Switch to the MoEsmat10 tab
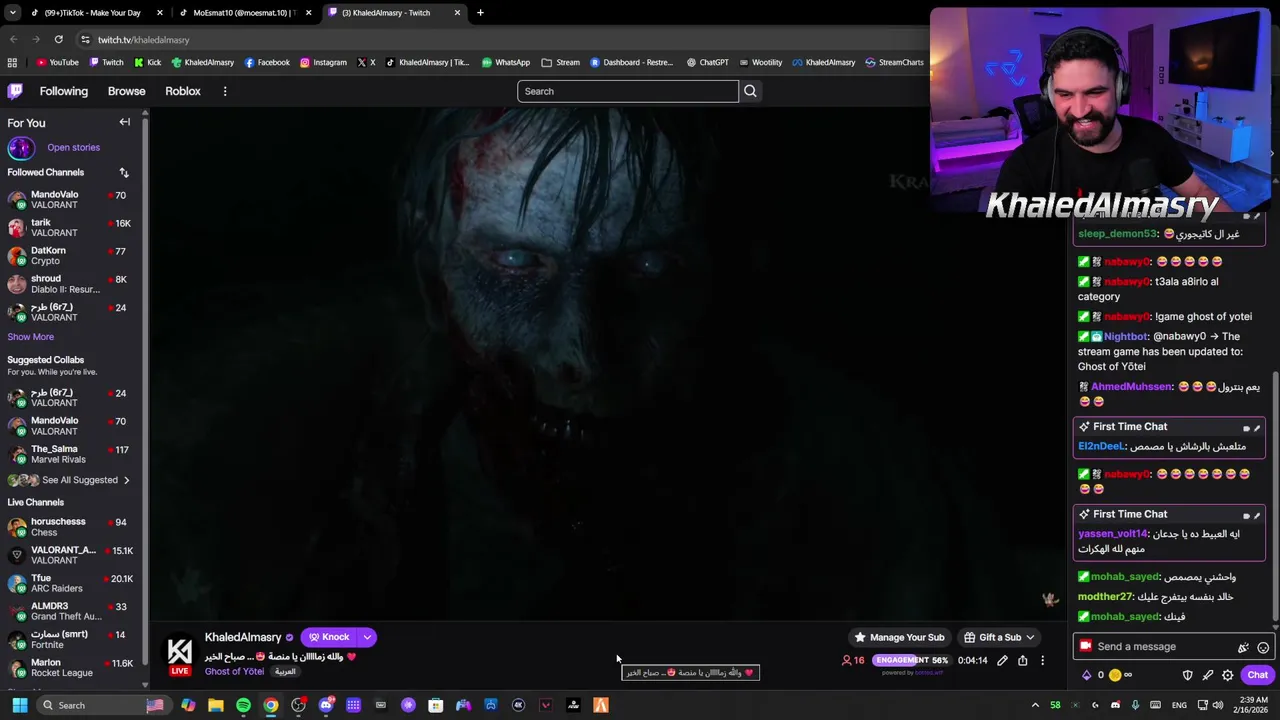 click(x=246, y=13)
